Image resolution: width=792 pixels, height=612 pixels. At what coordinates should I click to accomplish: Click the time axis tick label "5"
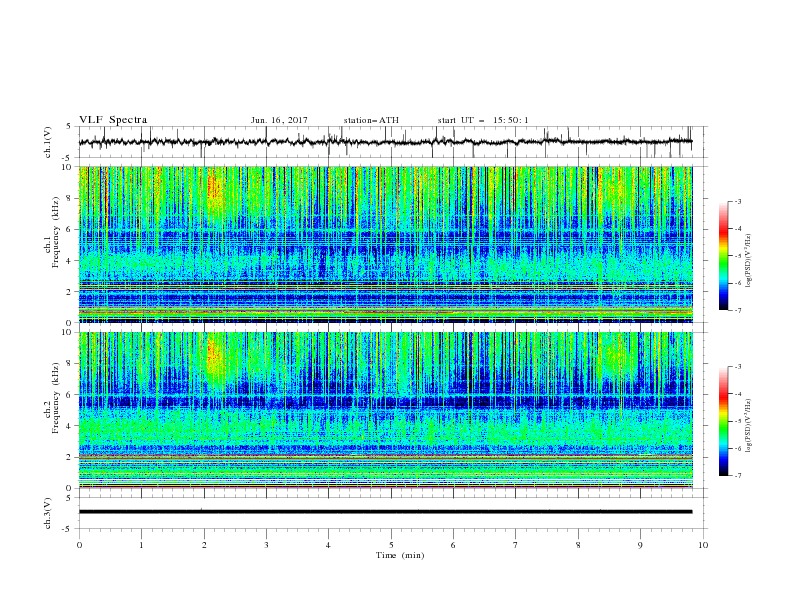(x=391, y=545)
